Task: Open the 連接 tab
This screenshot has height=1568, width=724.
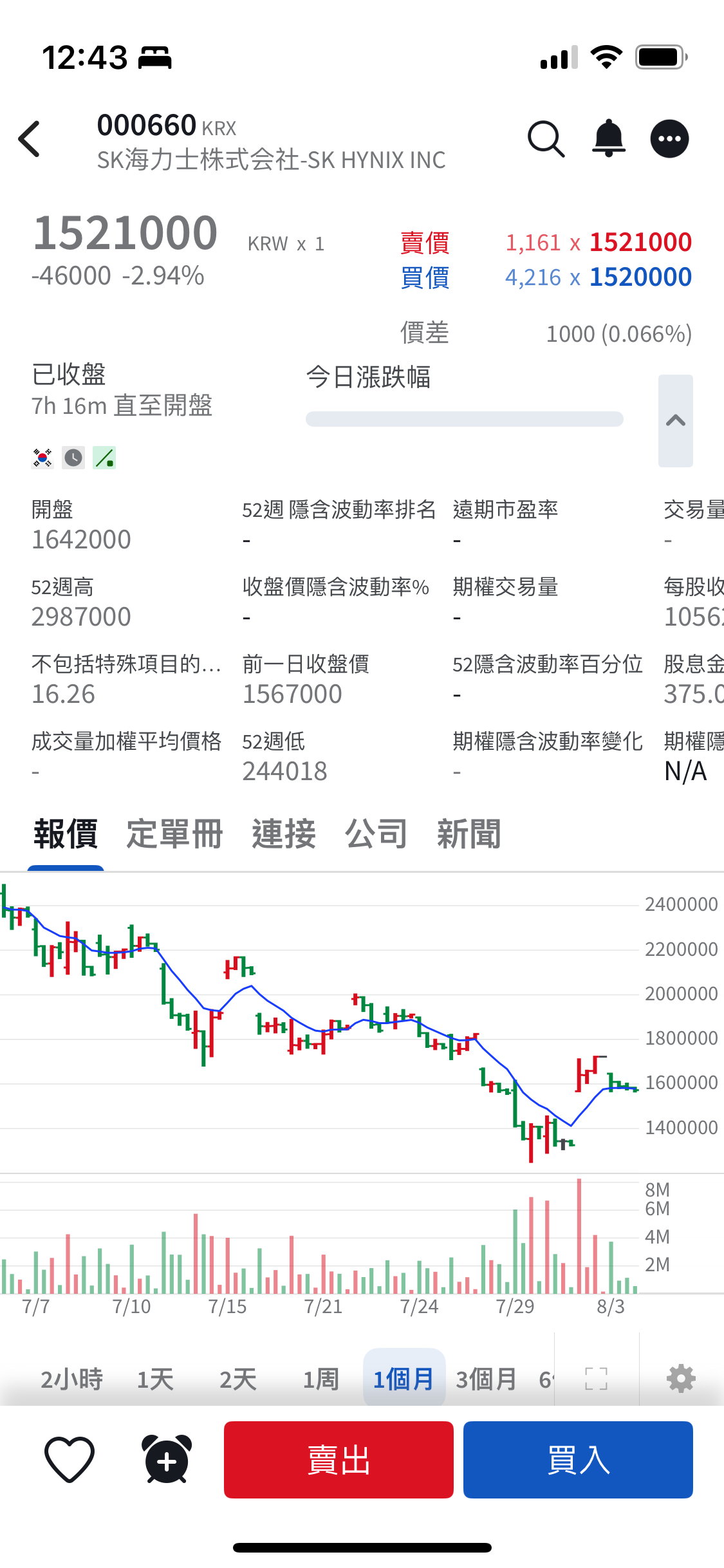Action: (x=284, y=834)
